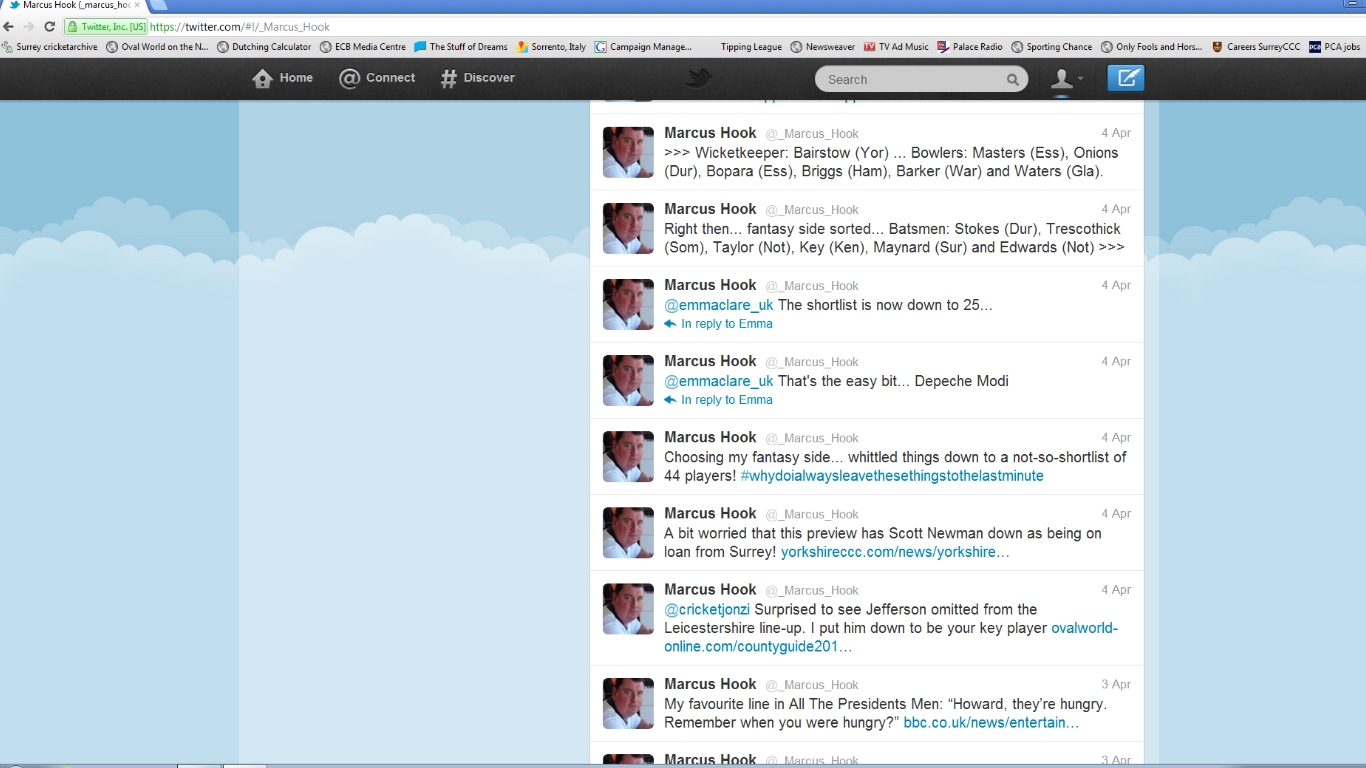
Task: Open the account profile dropdown menu
Action: (1067, 79)
